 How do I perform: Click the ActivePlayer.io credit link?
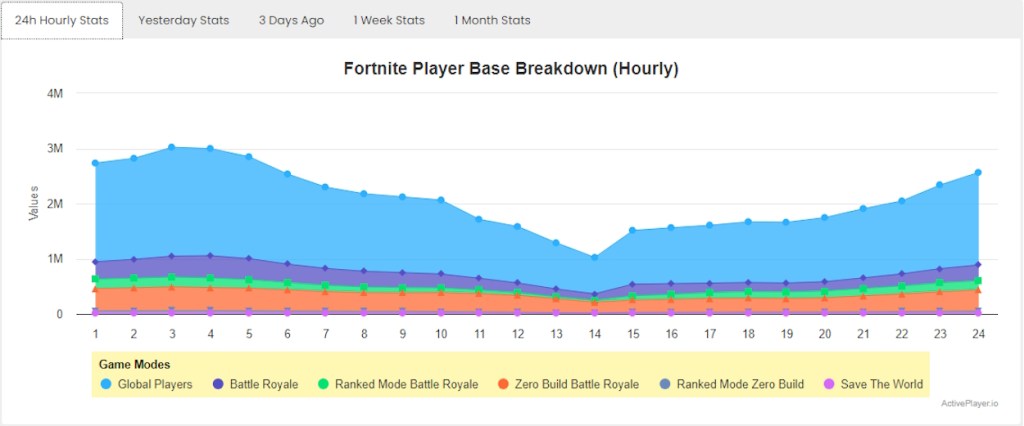pos(969,403)
